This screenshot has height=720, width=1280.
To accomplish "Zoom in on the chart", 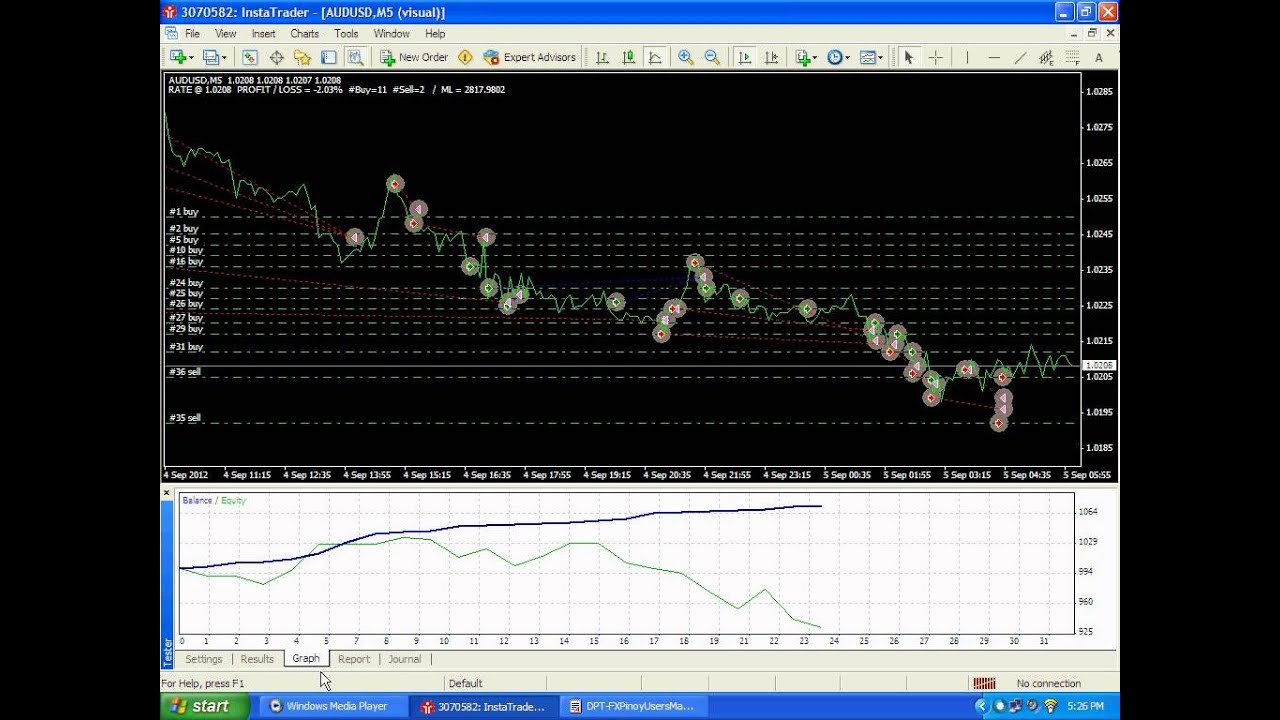I will [x=685, y=58].
